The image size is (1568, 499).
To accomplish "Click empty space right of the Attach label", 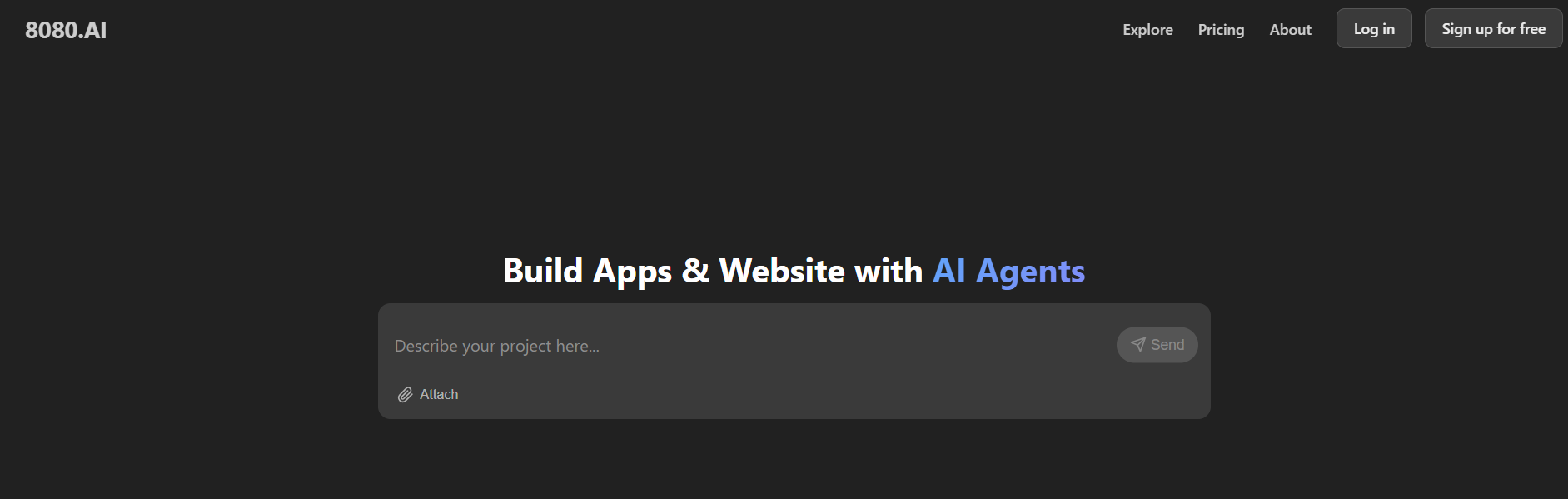I will (749, 395).
